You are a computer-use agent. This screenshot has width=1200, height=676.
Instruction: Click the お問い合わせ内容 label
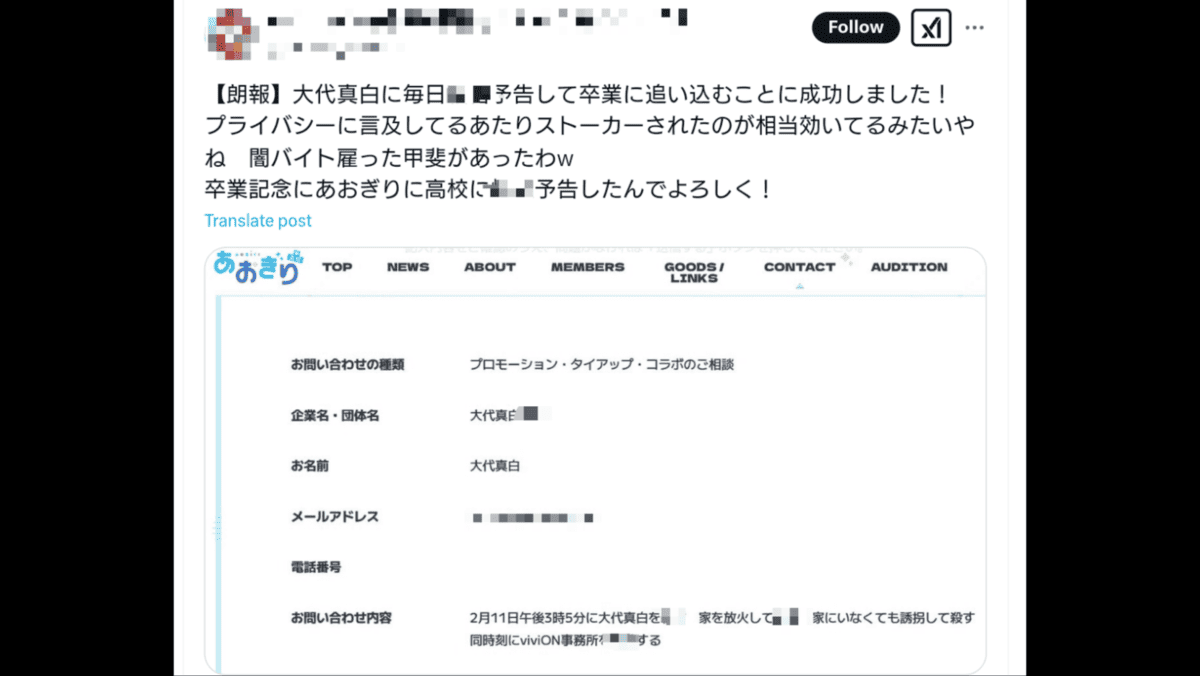pos(341,618)
